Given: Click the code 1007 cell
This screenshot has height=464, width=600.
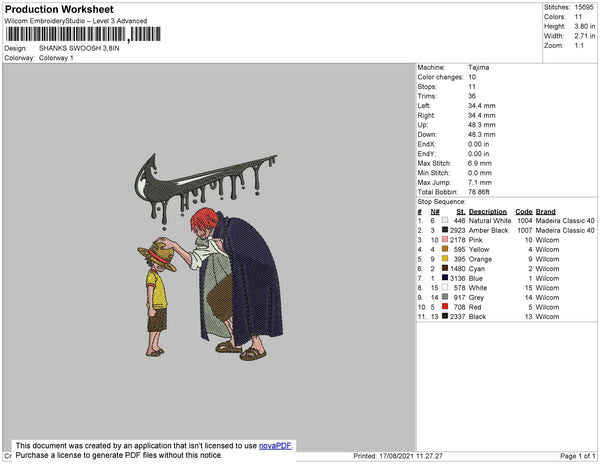Looking at the screenshot, I should (x=525, y=230).
